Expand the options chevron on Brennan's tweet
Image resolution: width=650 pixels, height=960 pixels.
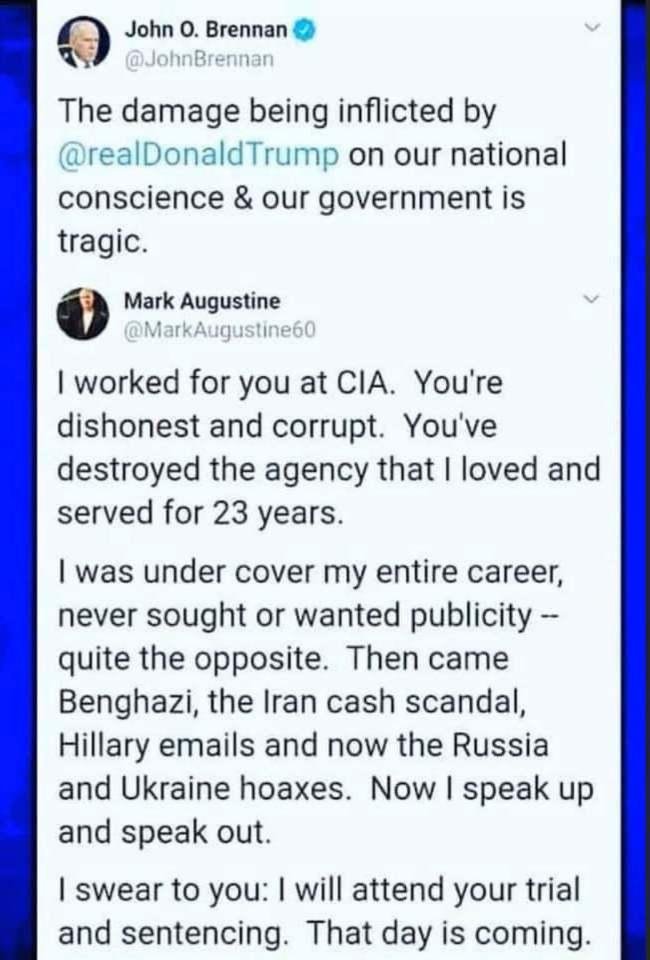coord(591,27)
